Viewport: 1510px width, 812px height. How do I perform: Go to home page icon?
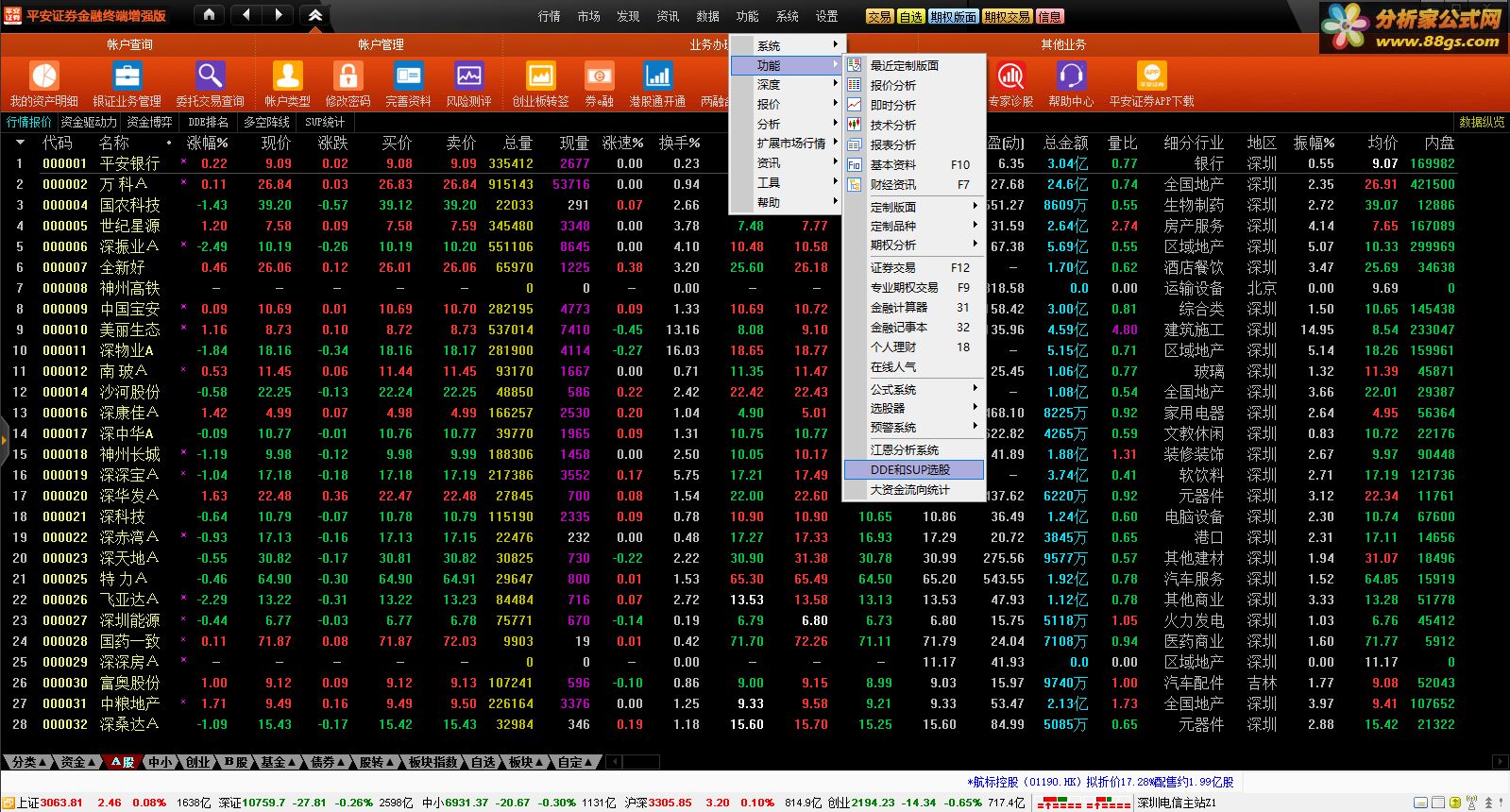tap(210, 15)
